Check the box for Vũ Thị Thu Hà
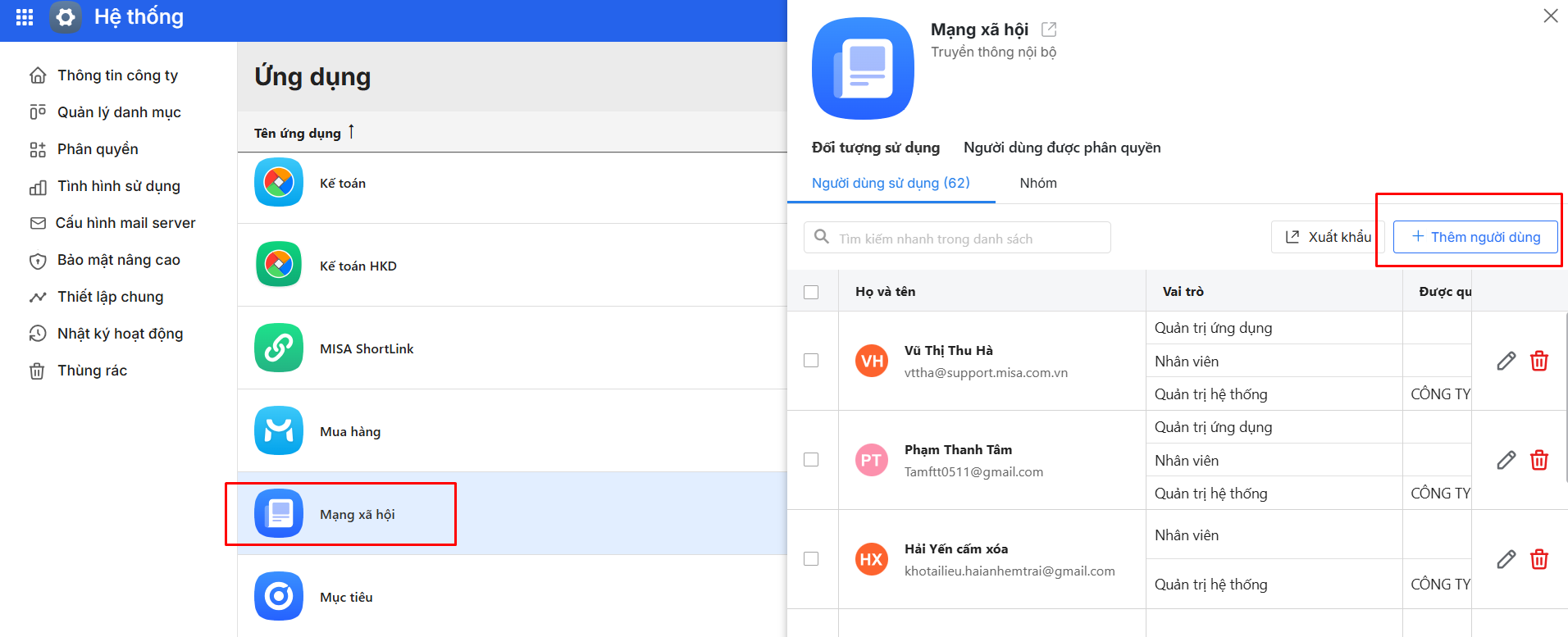This screenshot has width=1568, height=637. click(x=811, y=361)
